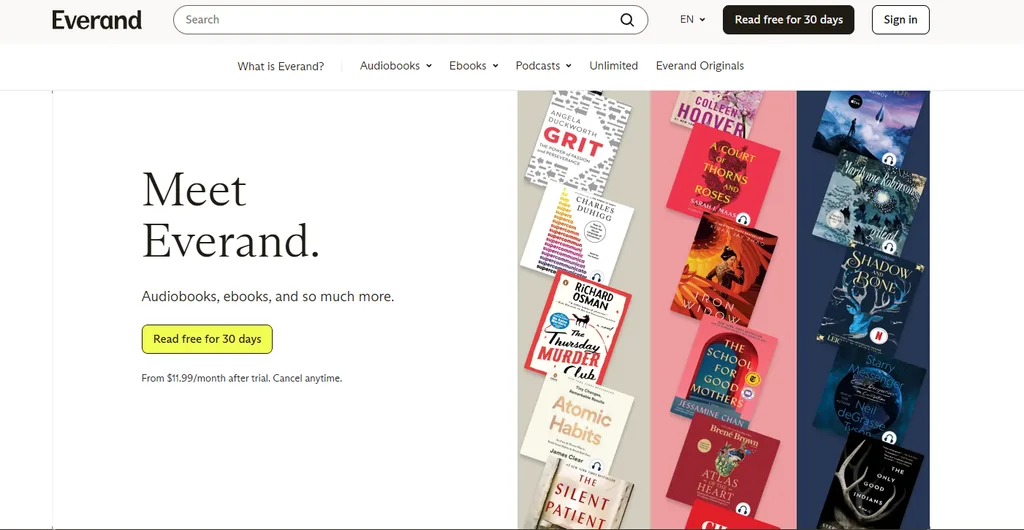Open the Atlas of the Heart cover

(723, 465)
